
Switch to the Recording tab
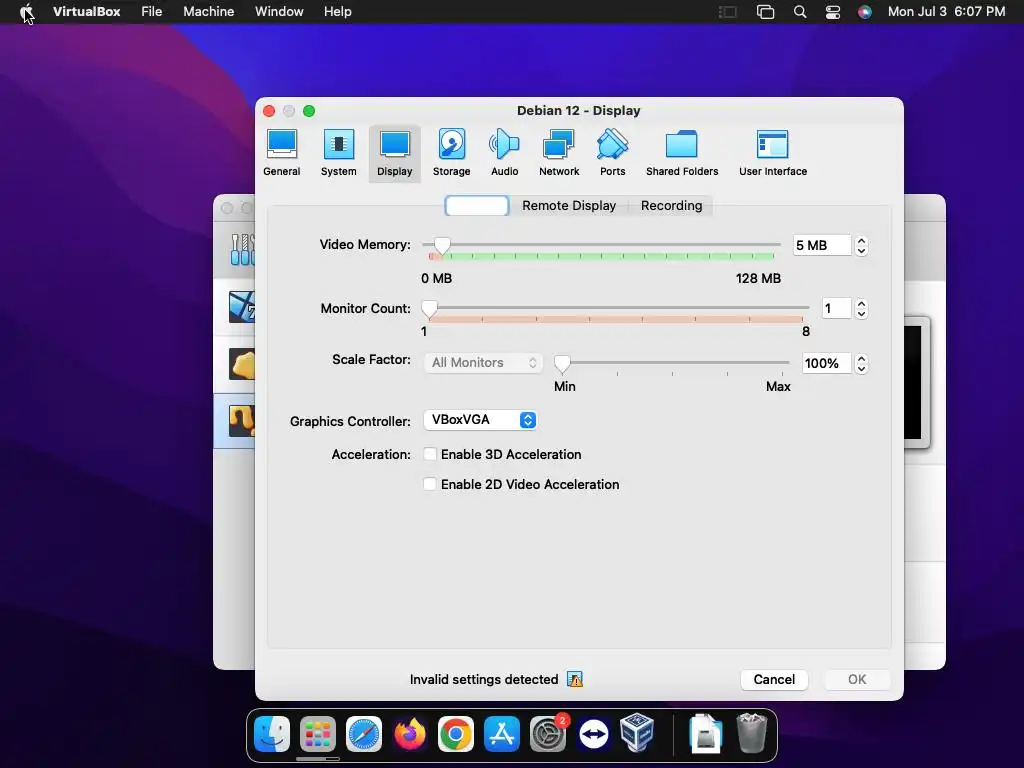[671, 205]
